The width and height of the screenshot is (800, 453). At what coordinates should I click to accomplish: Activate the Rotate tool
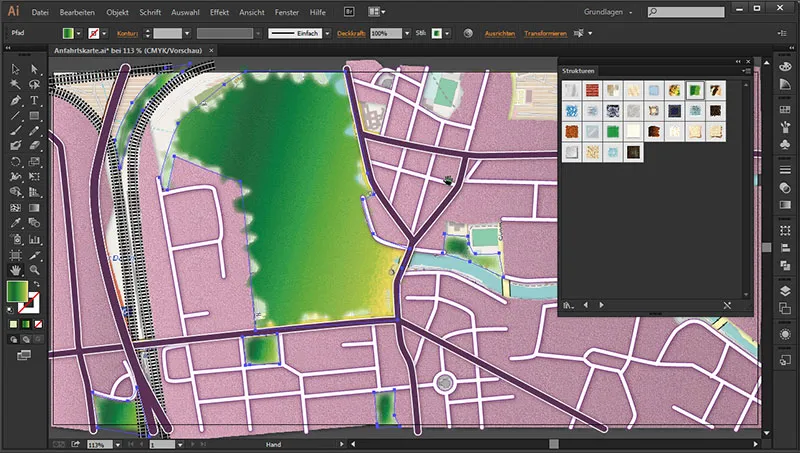(15, 162)
